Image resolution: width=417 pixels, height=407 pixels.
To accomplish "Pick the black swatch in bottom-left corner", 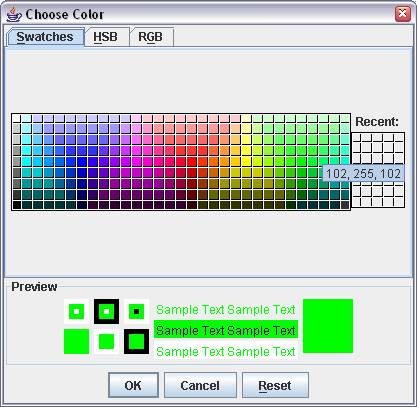I will point(17,205).
